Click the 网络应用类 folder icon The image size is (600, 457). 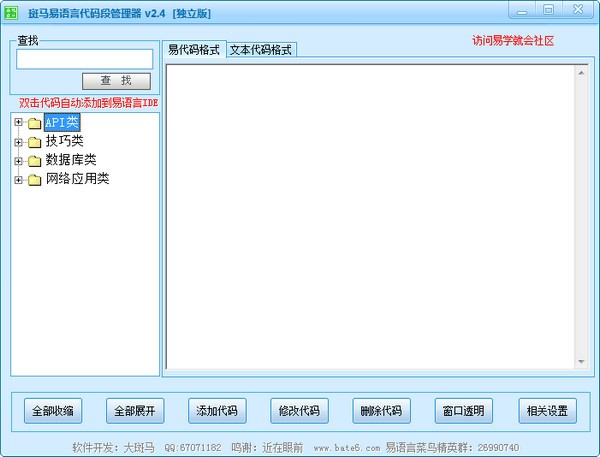coord(34,180)
